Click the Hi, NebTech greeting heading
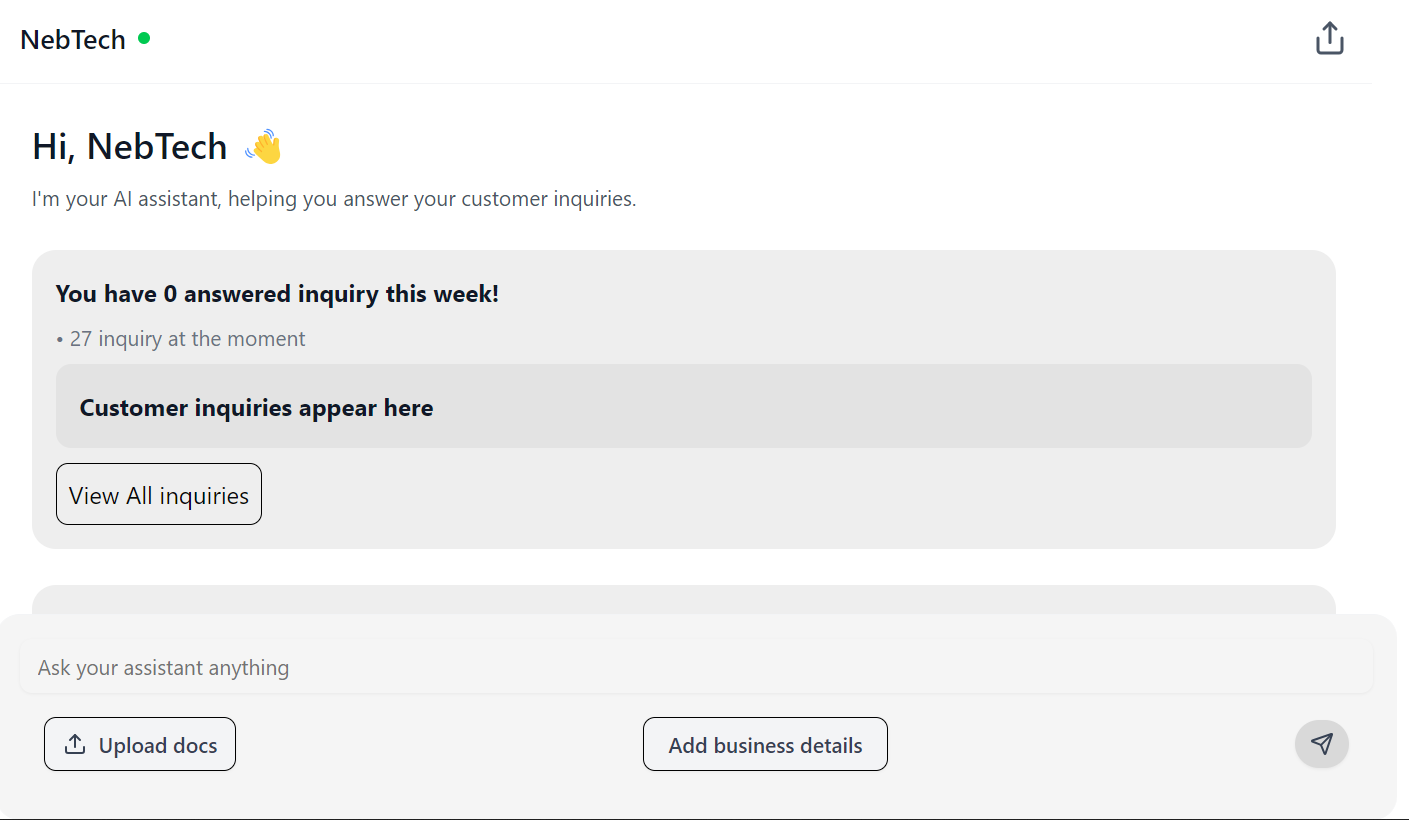Viewport: 1409px width, 820px height. click(130, 147)
